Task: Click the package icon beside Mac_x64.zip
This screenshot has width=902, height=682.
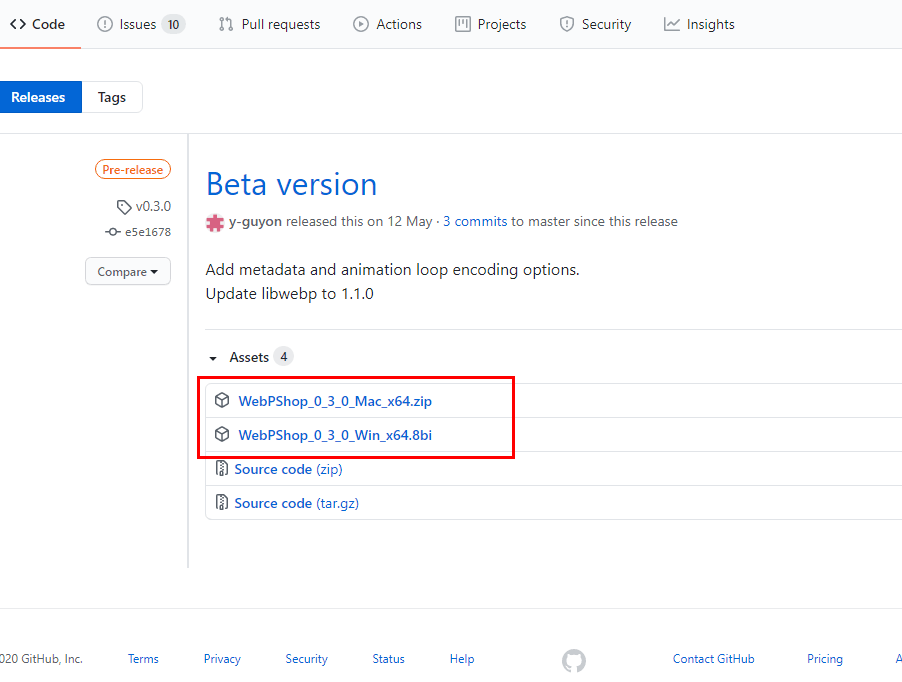Action: [222, 400]
